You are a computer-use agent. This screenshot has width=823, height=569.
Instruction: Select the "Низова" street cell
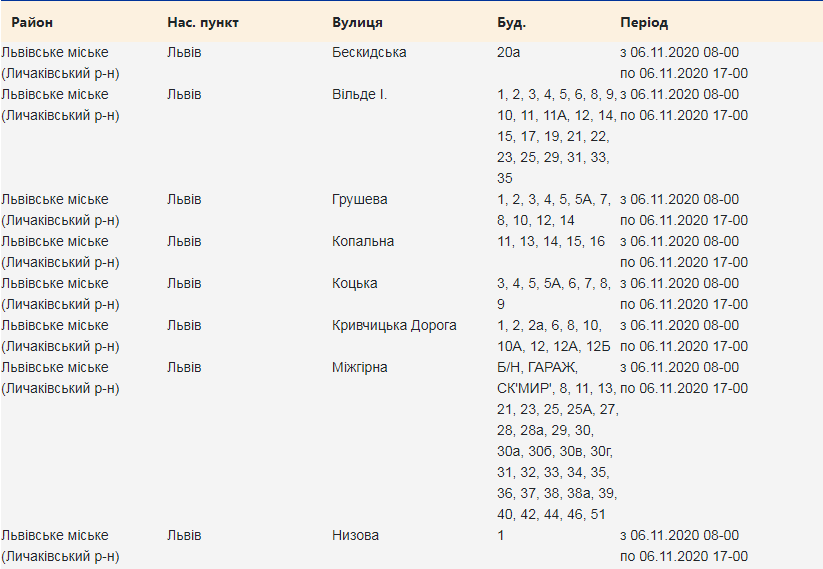click(355, 535)
